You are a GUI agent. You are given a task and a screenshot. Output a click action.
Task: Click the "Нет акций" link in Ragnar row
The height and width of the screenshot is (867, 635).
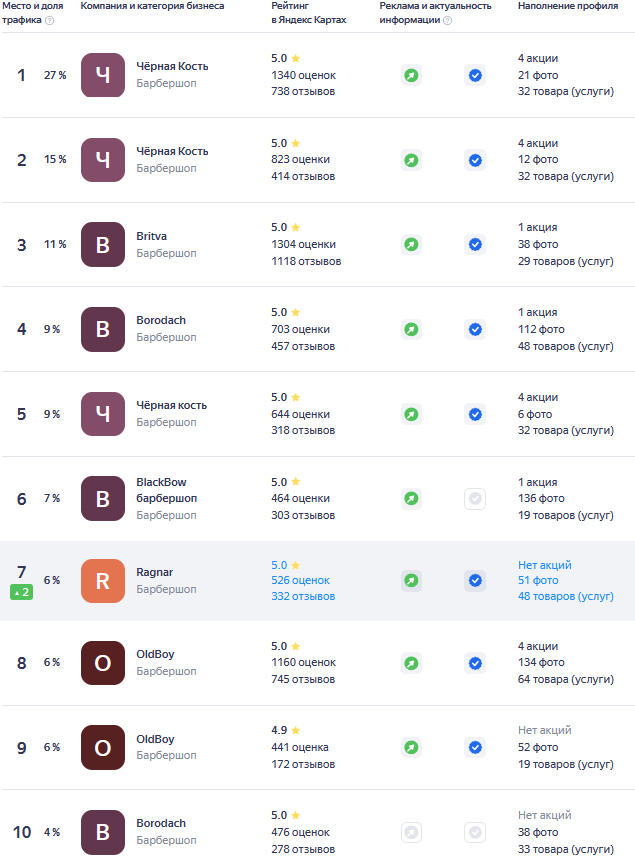coord(545,565)
